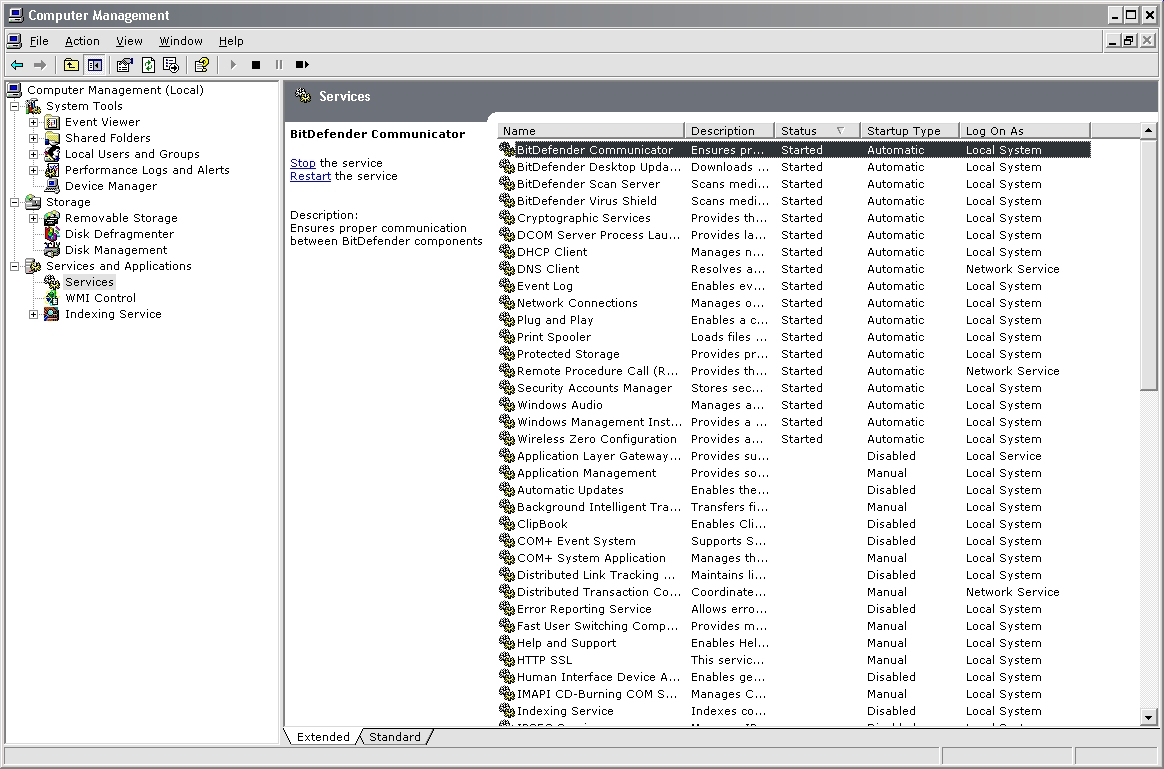This screenshot has height=769, width=1164.
Task: Sort by the Name column header
Action: coord(590,131)
